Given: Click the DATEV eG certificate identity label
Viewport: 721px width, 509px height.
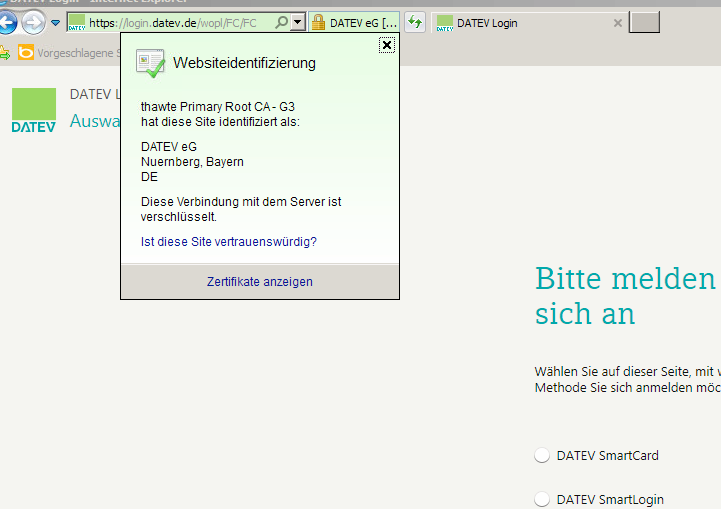Looking at the screenshot, I should 363,23.
